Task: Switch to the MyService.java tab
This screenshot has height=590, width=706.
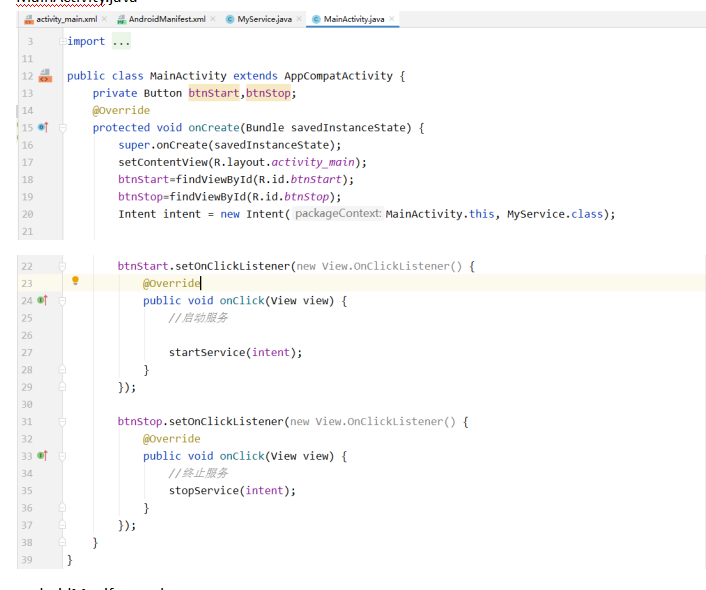Action: [x=264, y=19]
